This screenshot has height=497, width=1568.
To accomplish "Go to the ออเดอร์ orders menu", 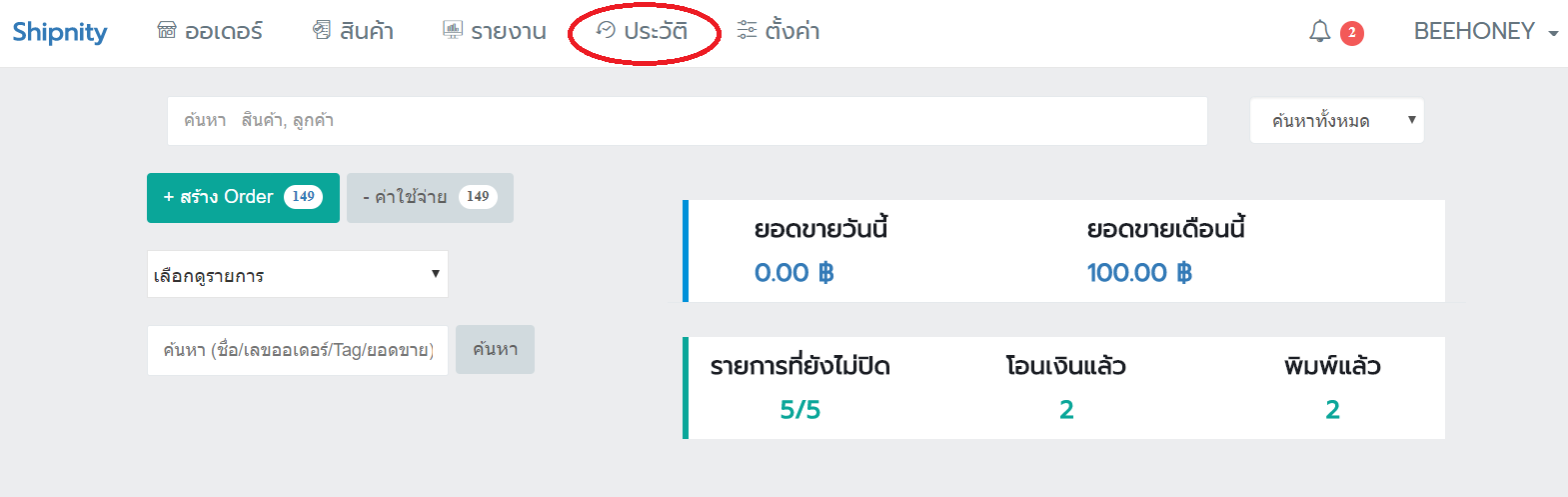I will click(x=211, y=31).
